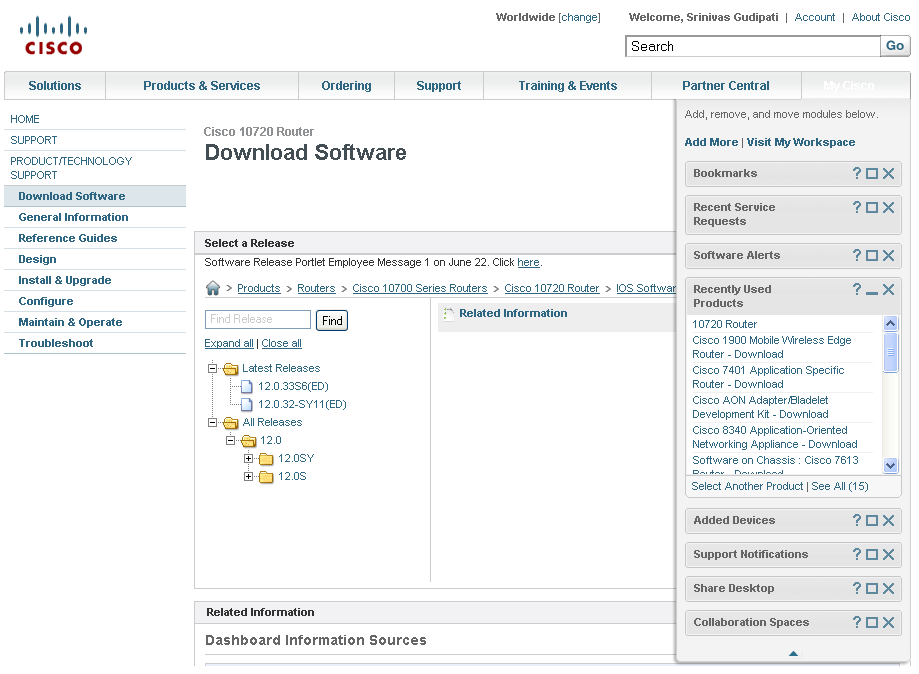Click the home breadcrumb icon
This screenshot has width=919, height=674.
pyautogui.click(x=213, y=288)
